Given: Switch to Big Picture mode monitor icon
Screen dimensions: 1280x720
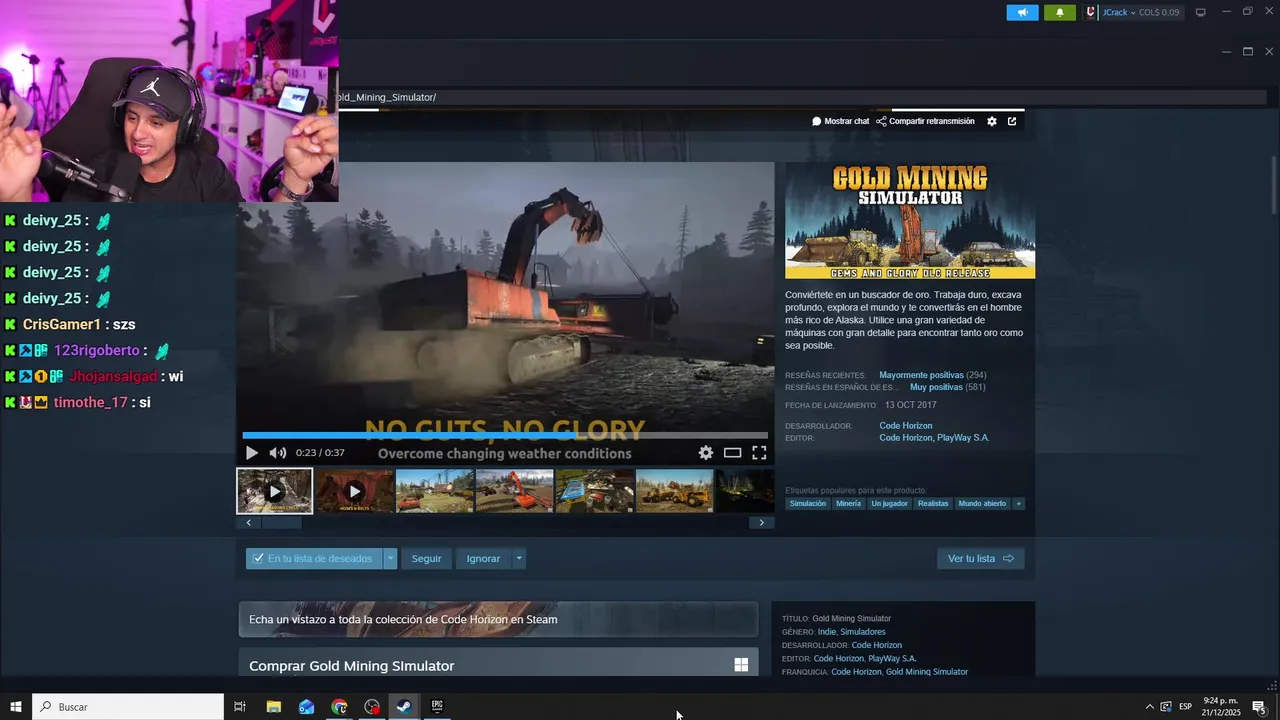Looking at the screenshot, I should 1200,12.
